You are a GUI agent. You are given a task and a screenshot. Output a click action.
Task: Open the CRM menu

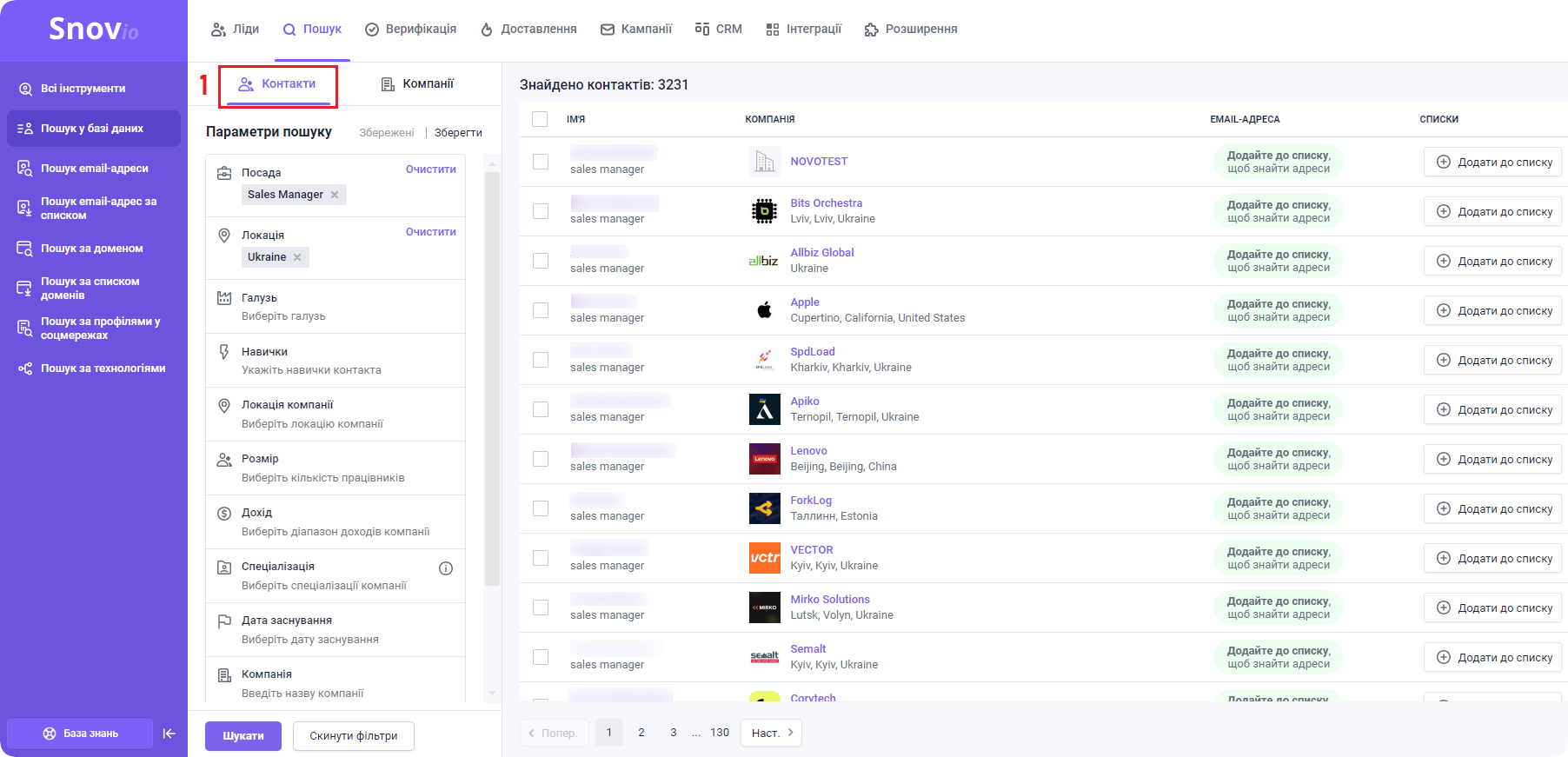pyautogui.click(x=719, y=30)
